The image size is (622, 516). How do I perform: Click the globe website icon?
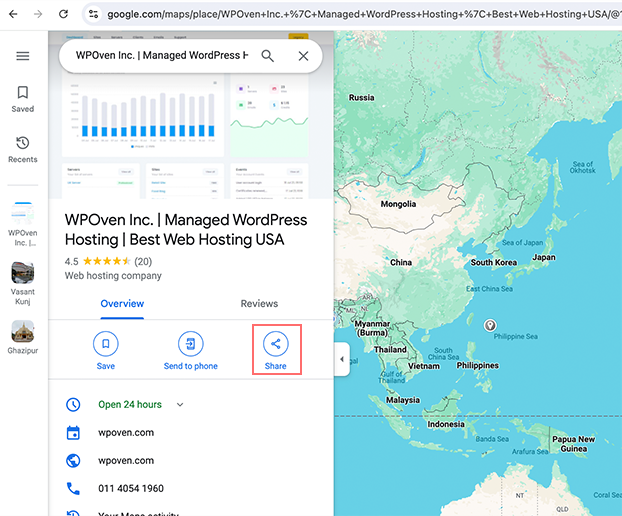click(x=73, y=460)
